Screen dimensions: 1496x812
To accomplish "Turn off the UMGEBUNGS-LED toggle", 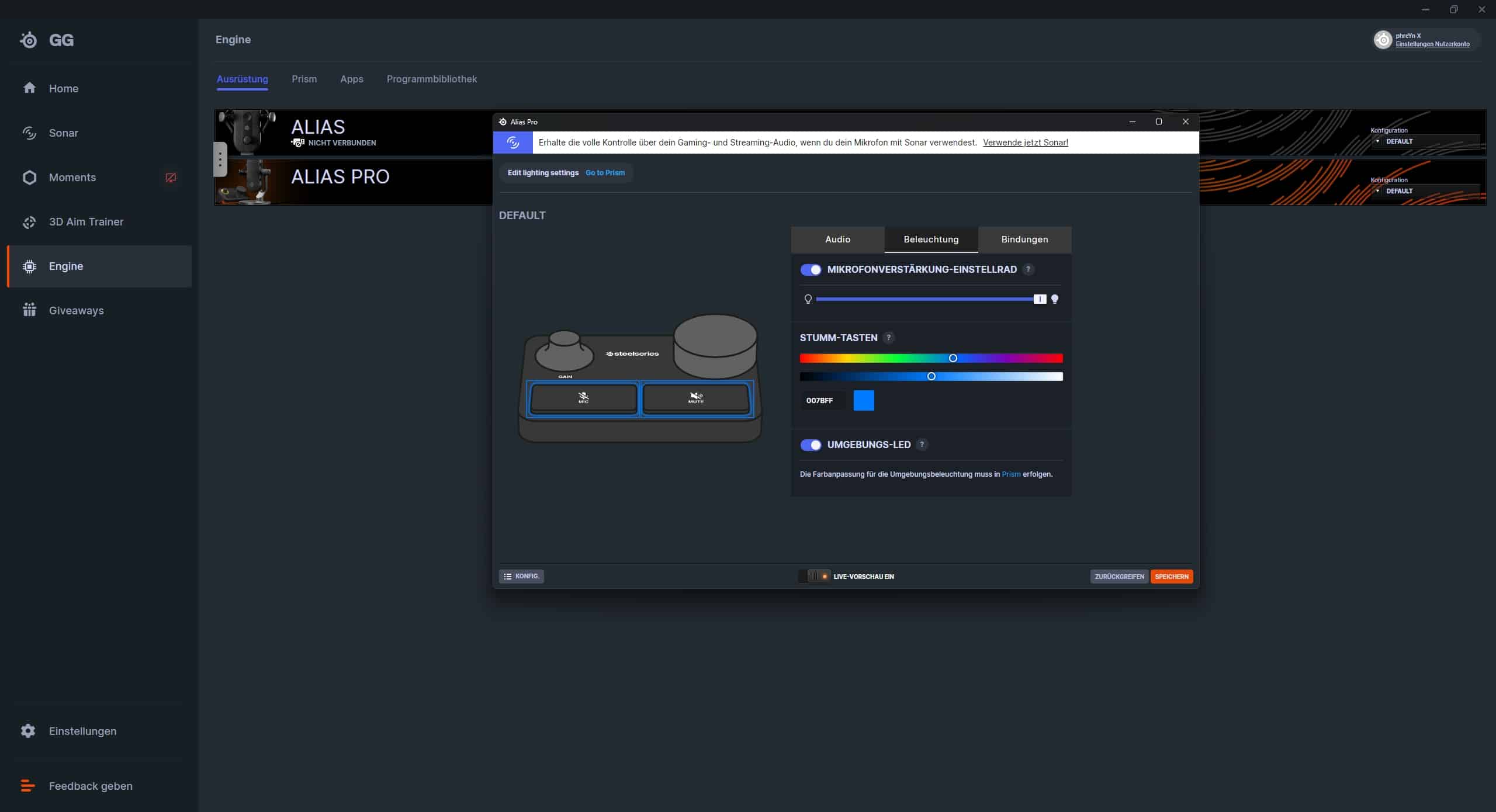I will (x=811, y=445).
